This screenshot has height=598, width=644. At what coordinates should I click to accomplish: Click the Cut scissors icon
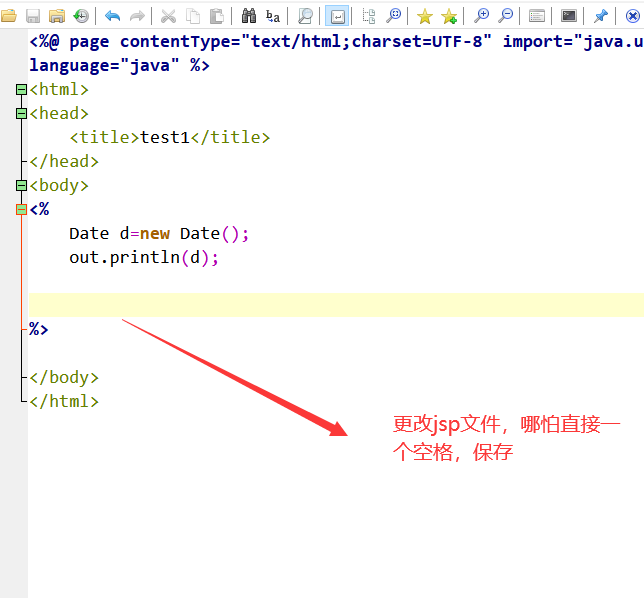(168, 16)
